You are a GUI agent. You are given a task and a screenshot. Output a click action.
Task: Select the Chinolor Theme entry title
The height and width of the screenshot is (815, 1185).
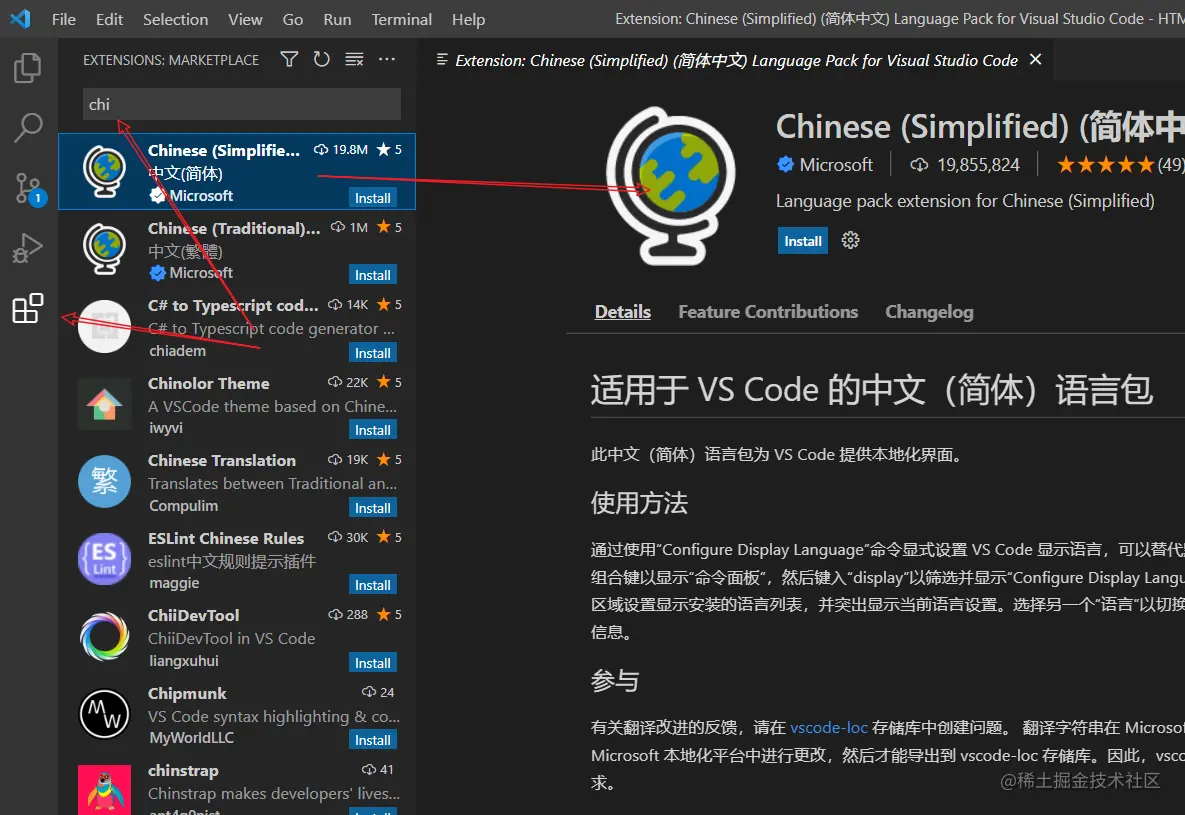coord(209,383)
